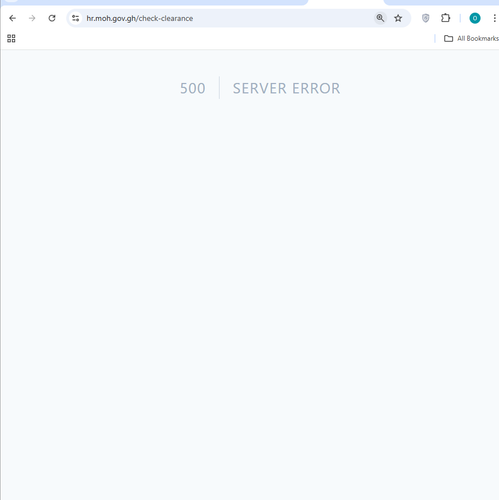This screenshot has width=499, height=500.
Task: Go back to the previous page
Action: point(12,18)
